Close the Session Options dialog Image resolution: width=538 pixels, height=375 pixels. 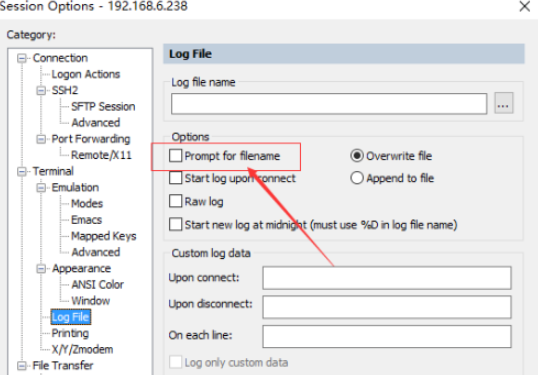(525, 6)
